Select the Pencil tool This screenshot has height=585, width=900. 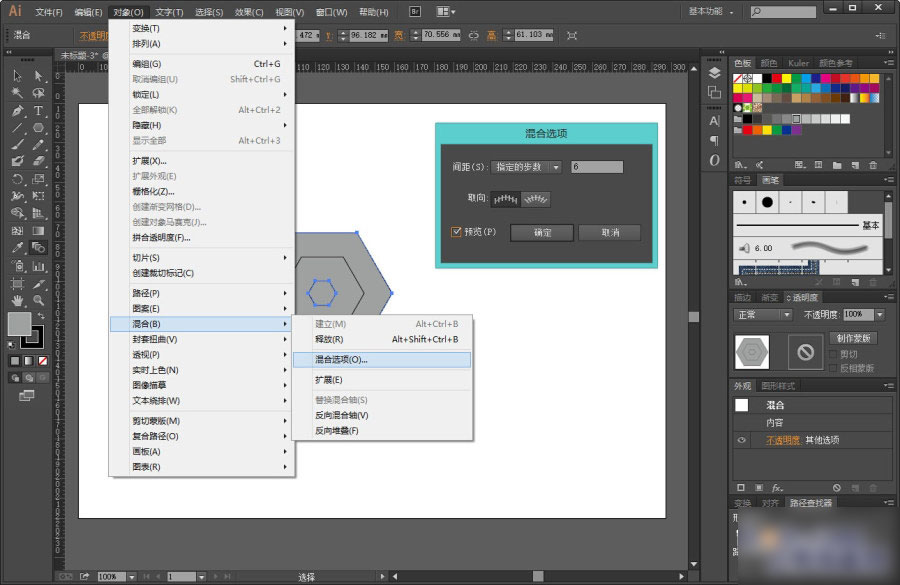click(x=38, y=145)
